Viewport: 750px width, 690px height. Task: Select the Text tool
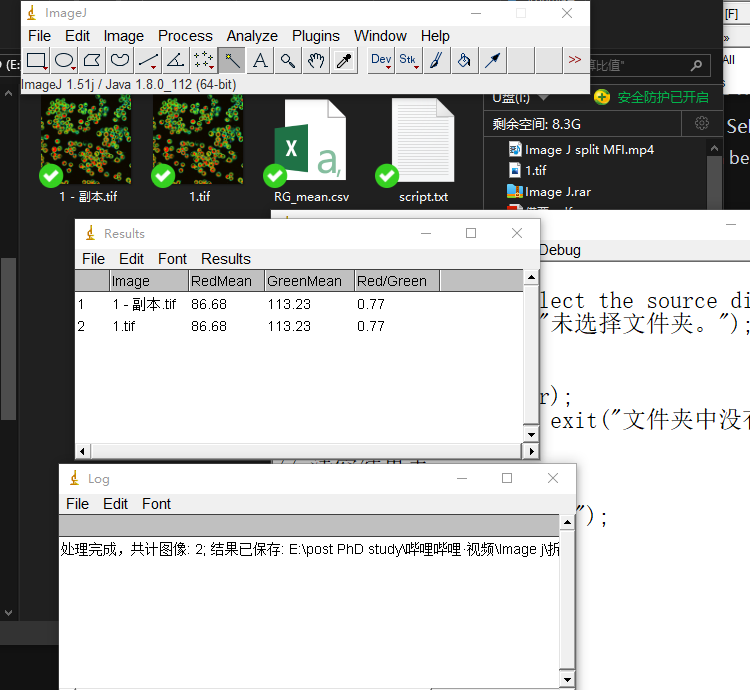click(x=260, y=61)
